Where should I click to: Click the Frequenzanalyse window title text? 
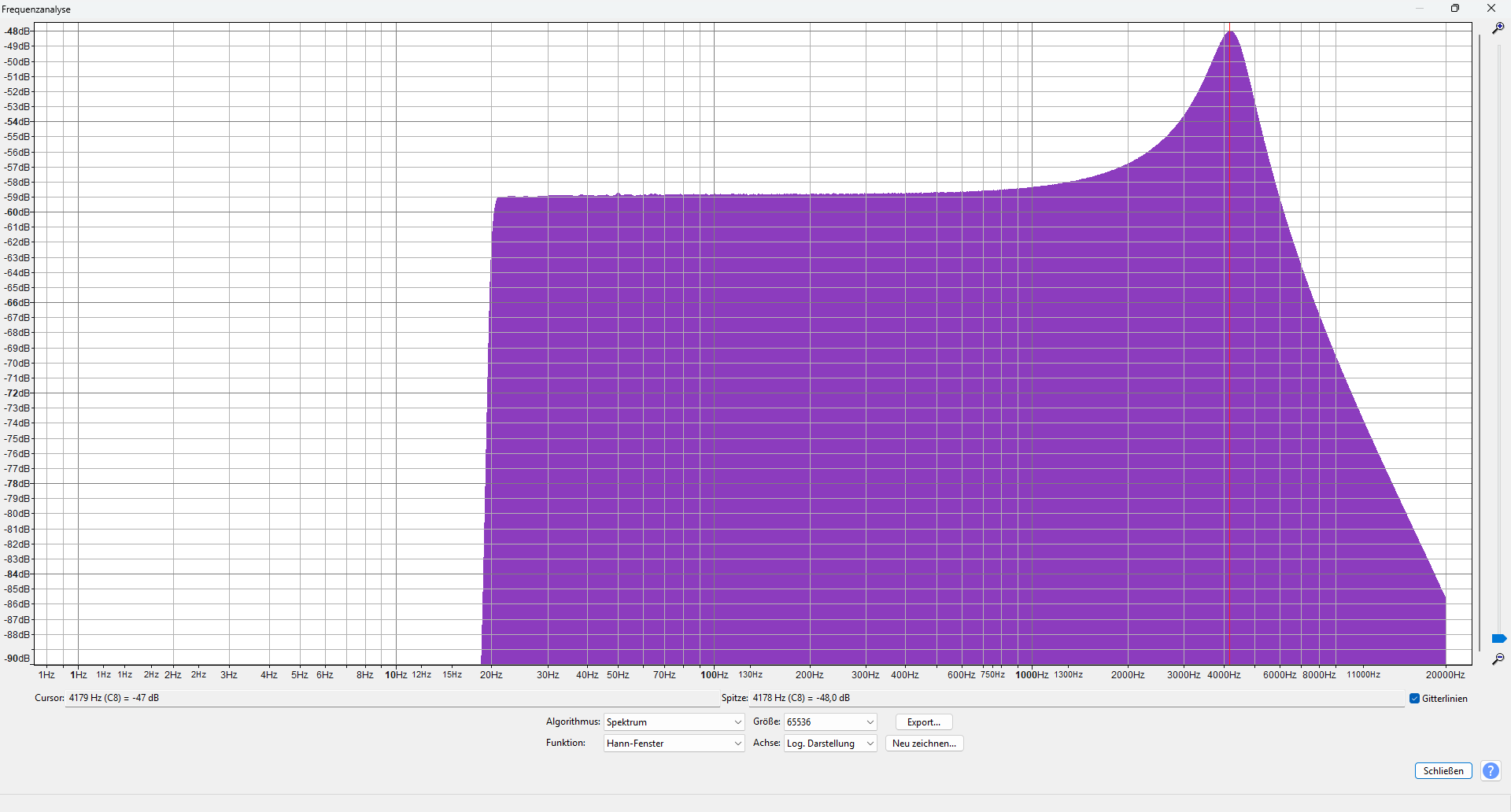(x=36, y=9)
